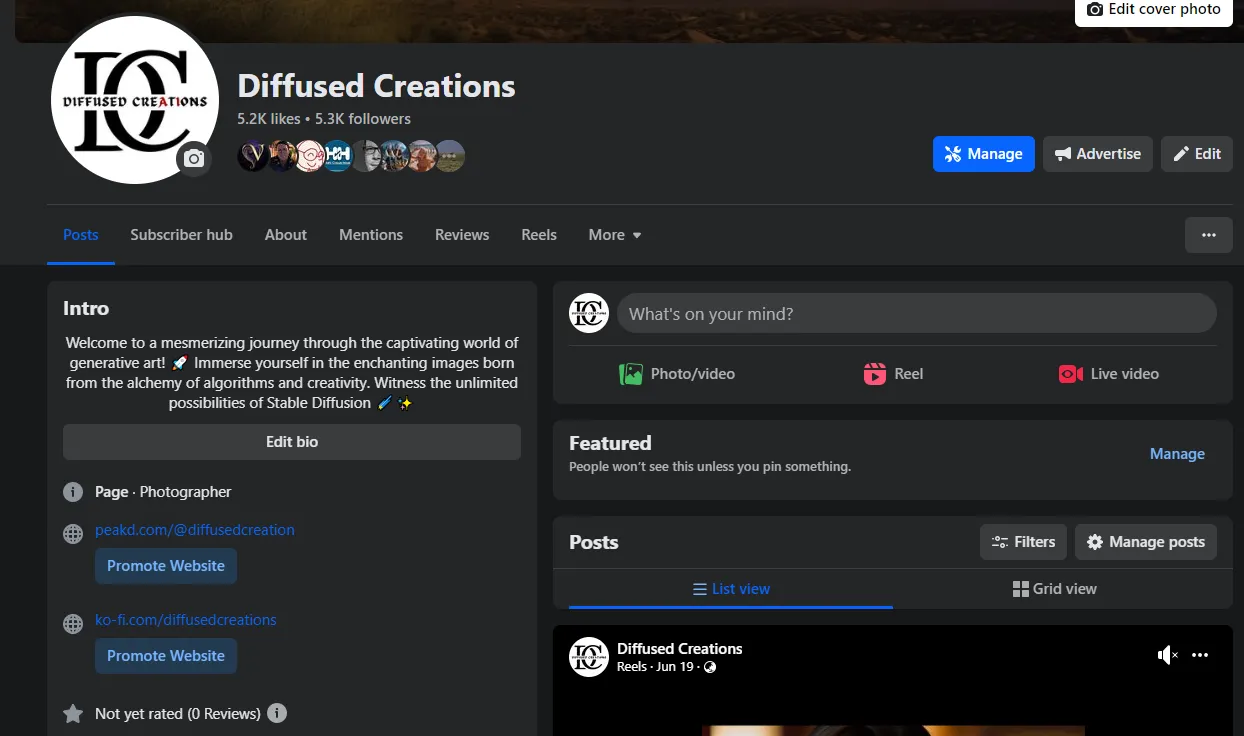Click the camera icon on profile picture
The height and width of the screenshot is (736, 1244).
[x=194, y=159]
